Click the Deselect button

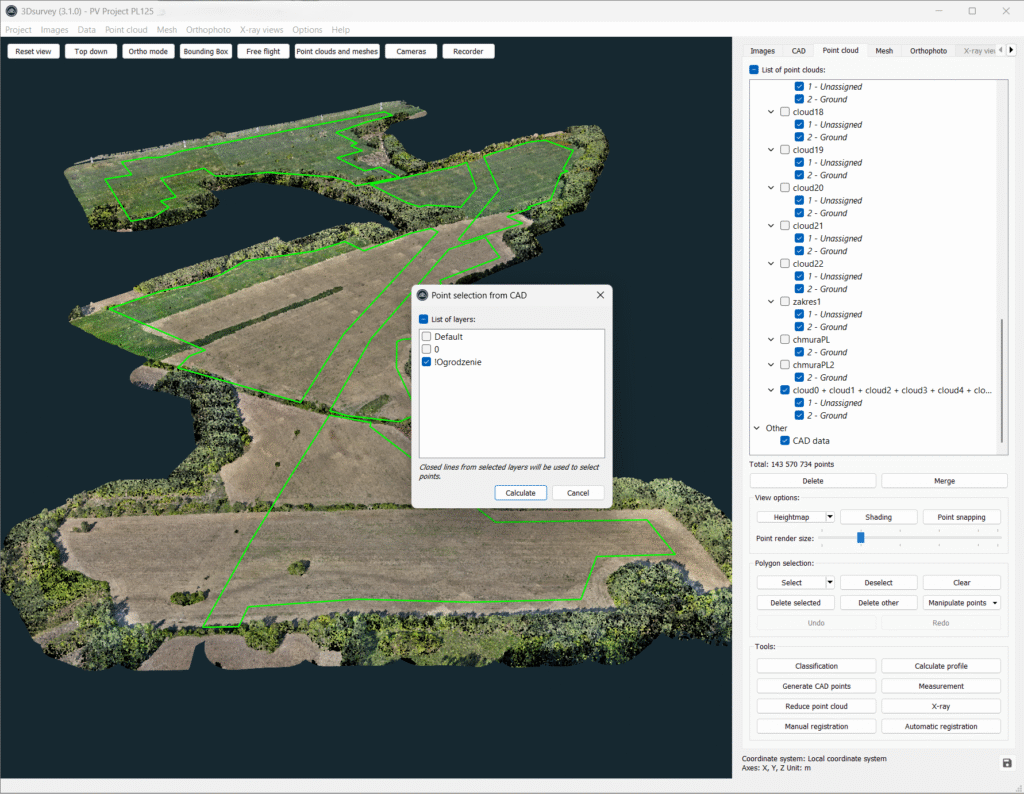click(878, 582)
